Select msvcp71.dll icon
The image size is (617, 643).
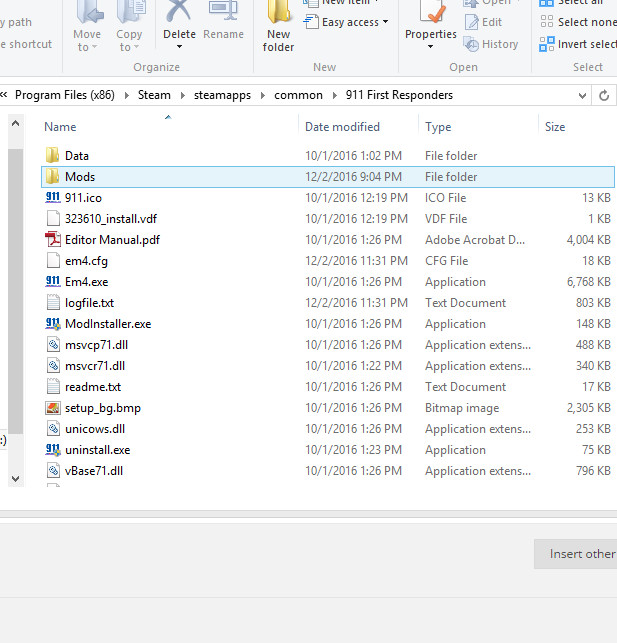[53, 344]
